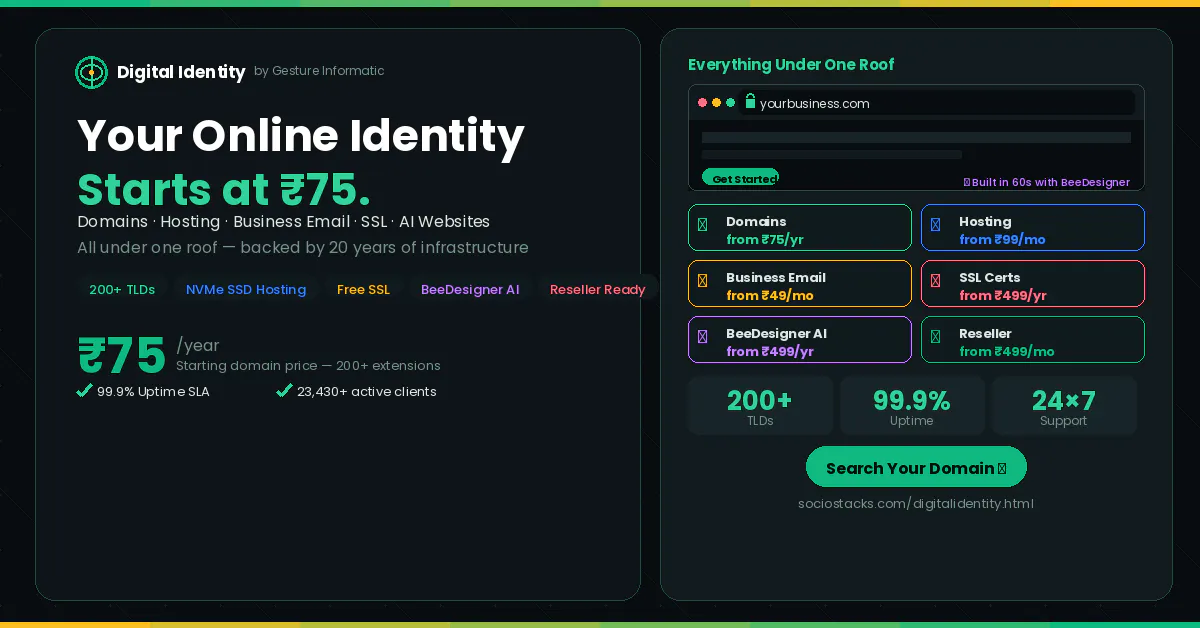Click the "Everything Under One Roof" heading
The image size is (1200, 628).
click(791, 65)
